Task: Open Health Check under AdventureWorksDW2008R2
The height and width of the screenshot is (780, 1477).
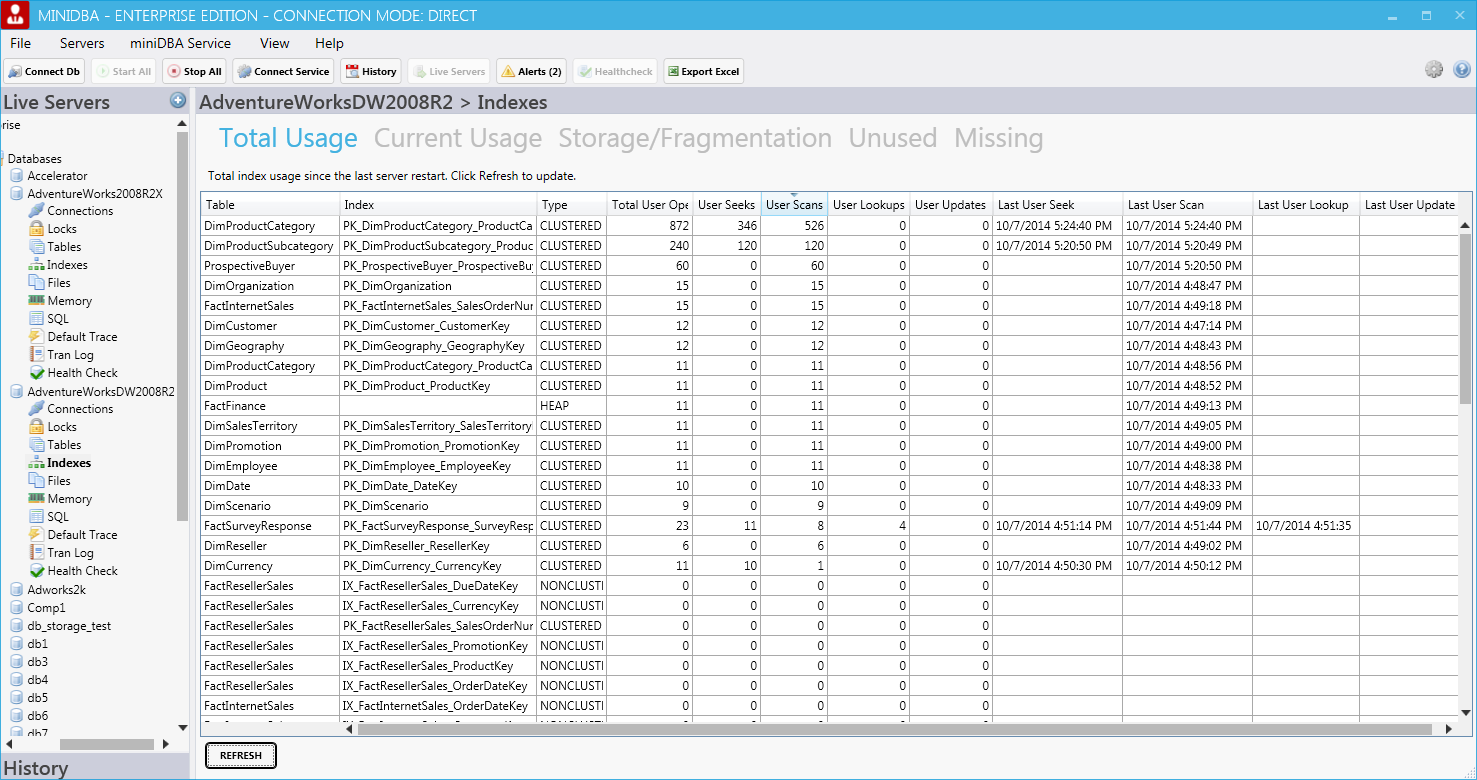Action: (82, 571)
